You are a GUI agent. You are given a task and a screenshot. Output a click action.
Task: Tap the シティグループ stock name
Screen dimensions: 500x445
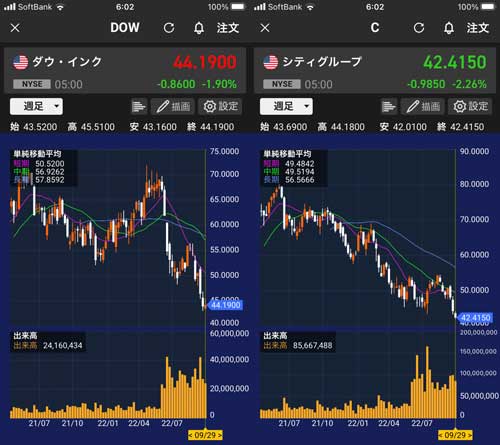(x=322, y=62)
